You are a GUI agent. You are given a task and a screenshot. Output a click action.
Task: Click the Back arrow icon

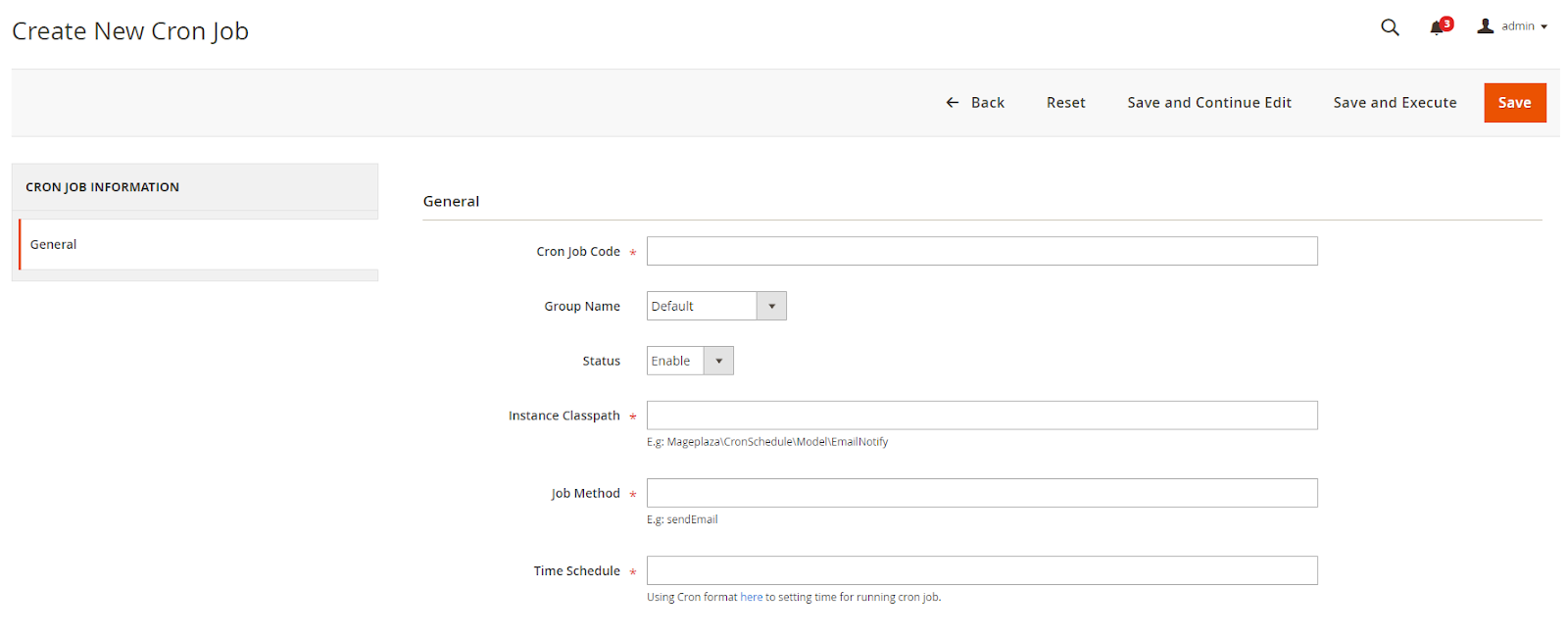952,103
